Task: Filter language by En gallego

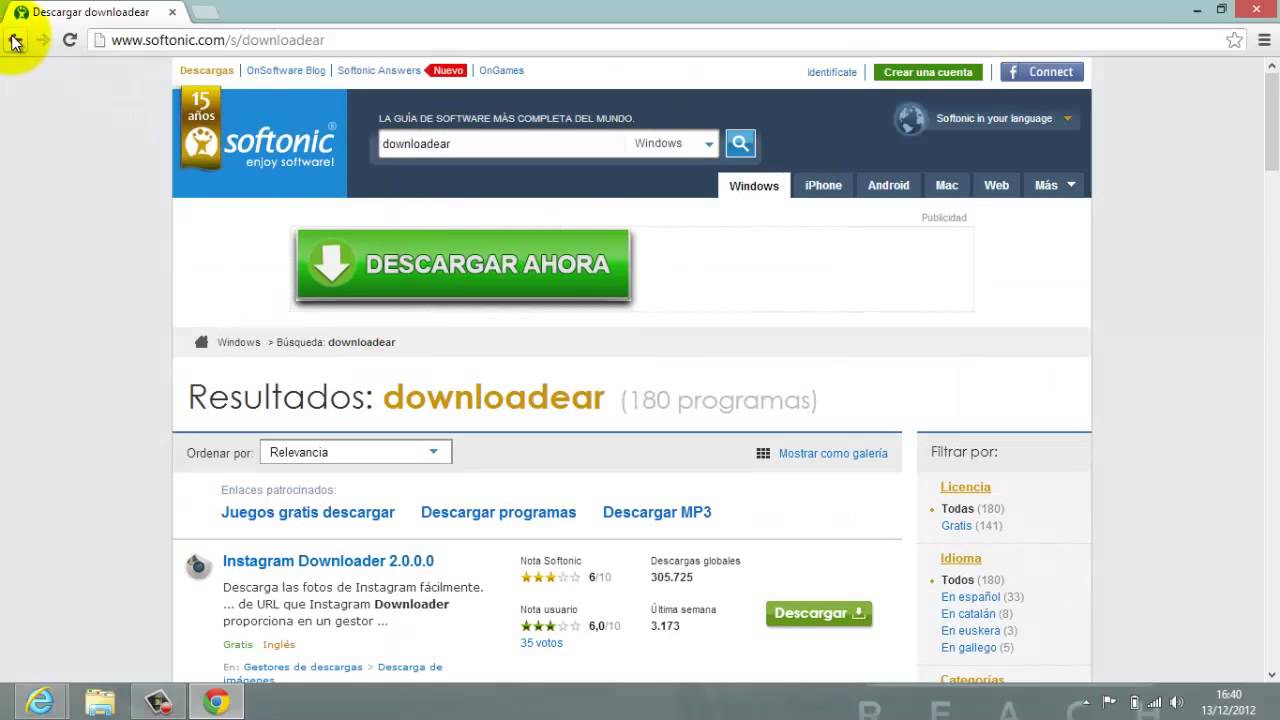Action: (968, 648)
